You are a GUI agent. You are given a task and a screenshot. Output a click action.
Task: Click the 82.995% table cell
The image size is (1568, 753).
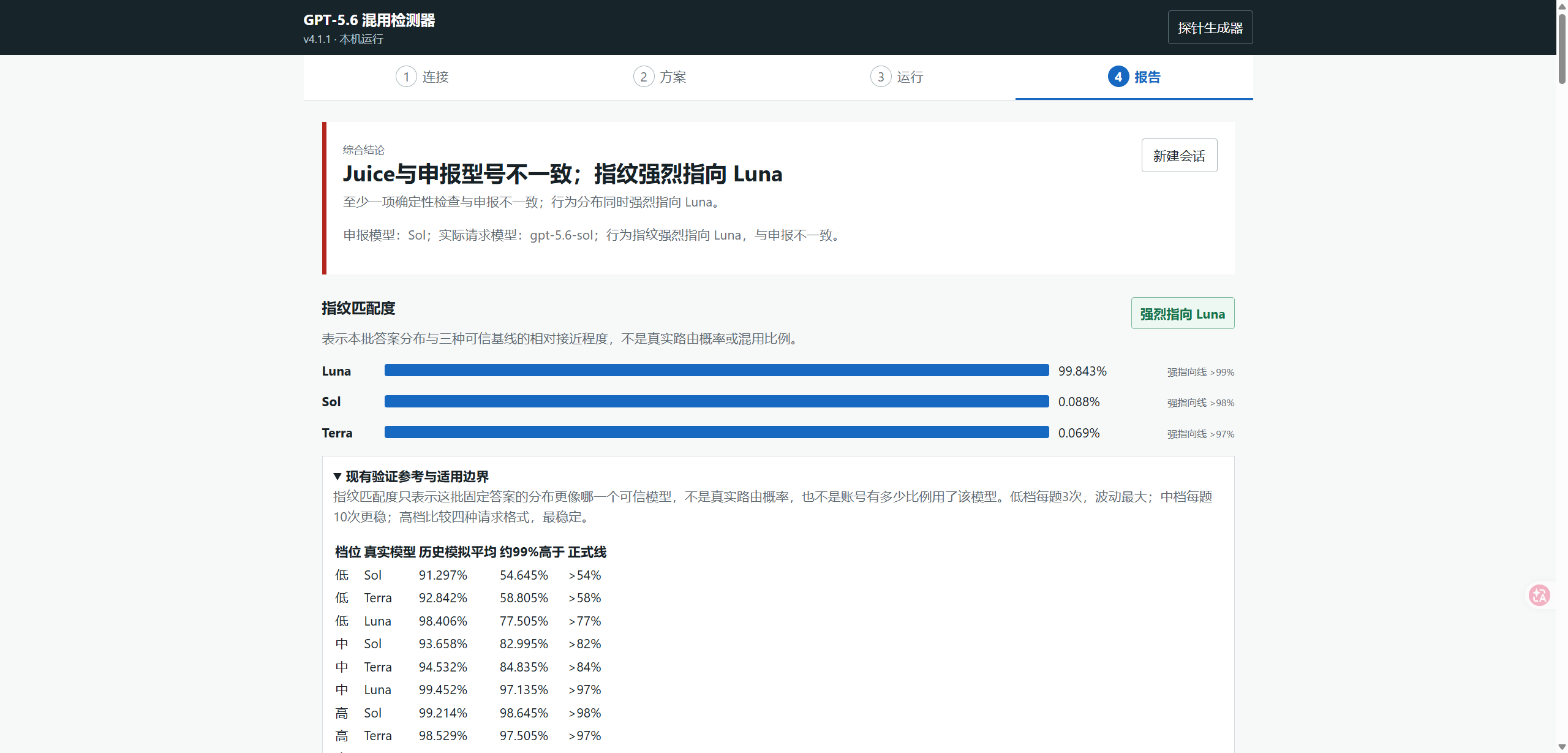click(x=524, y=644)
